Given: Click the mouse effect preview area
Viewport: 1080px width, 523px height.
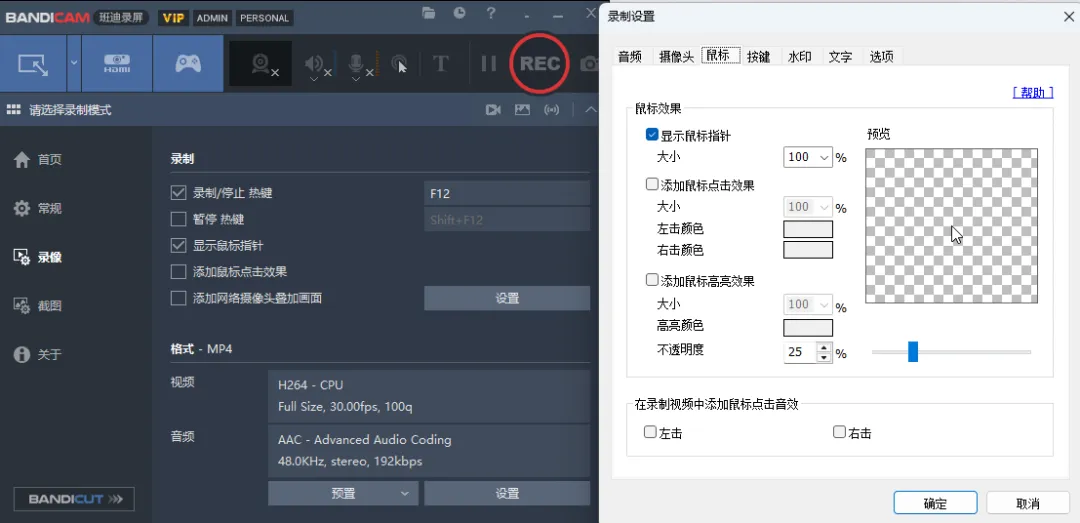Looking at the screenshot, I should click(x=951, y=226).
